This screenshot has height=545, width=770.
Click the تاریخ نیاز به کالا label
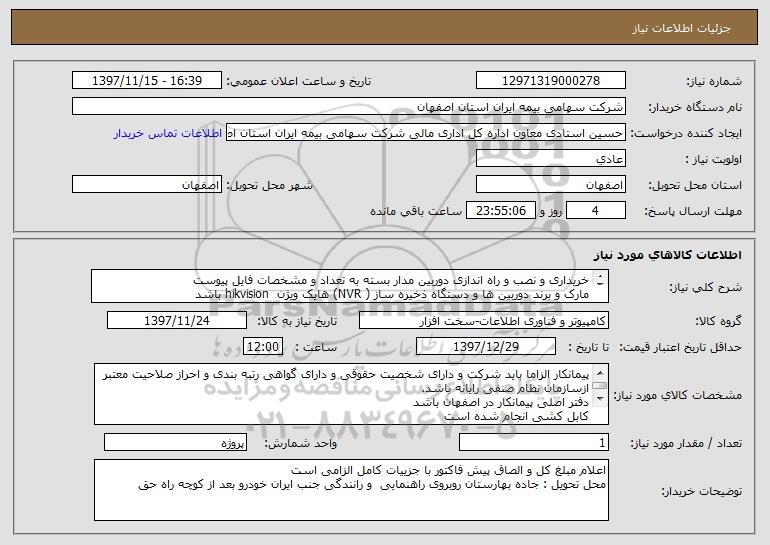pyautogui.click(x=298, y=321)
